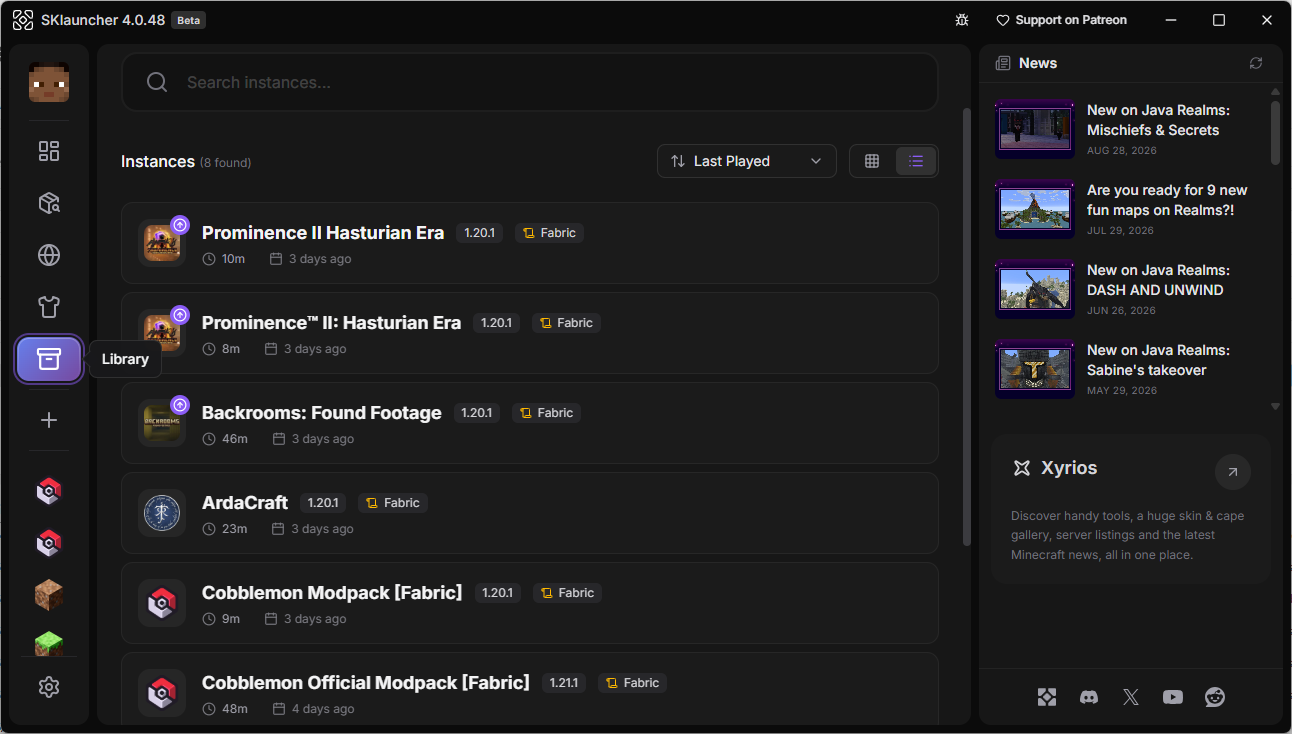
Task: Select the Prominence™ II: Hasturian Era title
Action: [x=331, y=323]
